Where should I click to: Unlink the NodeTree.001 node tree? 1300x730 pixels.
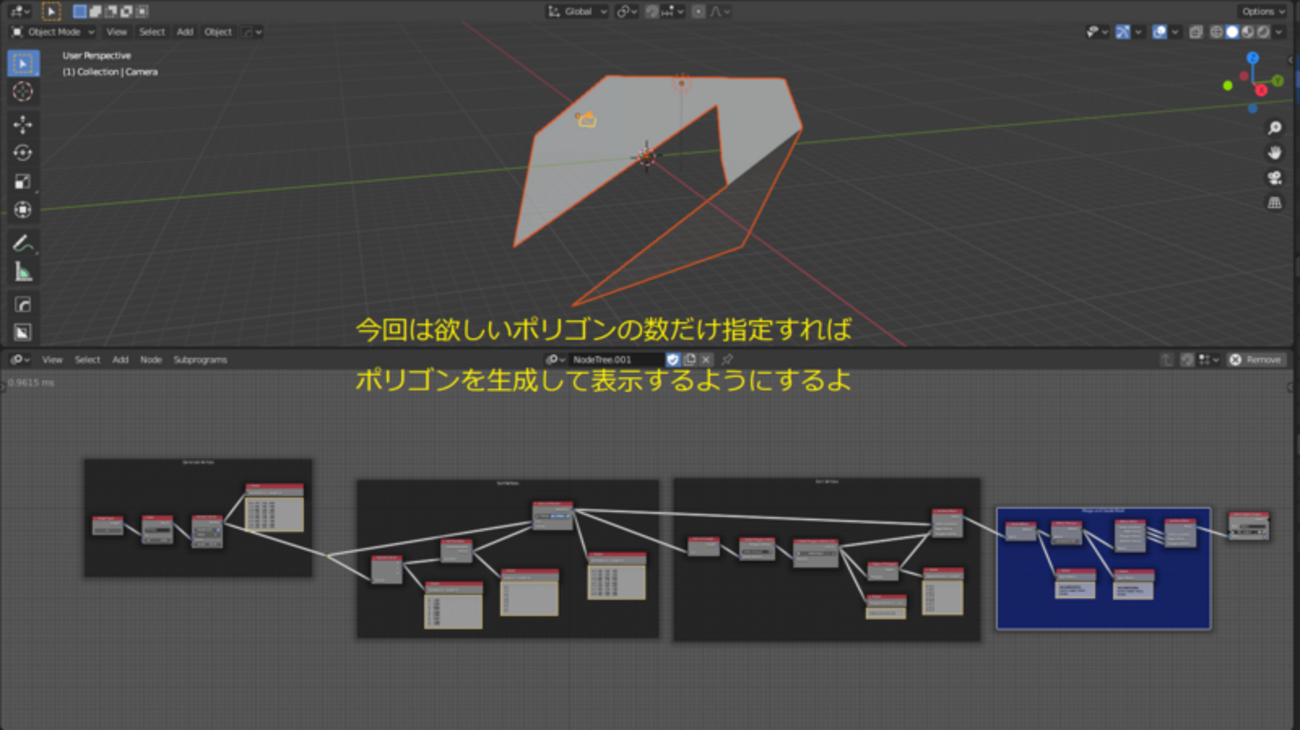pos(706,360)
